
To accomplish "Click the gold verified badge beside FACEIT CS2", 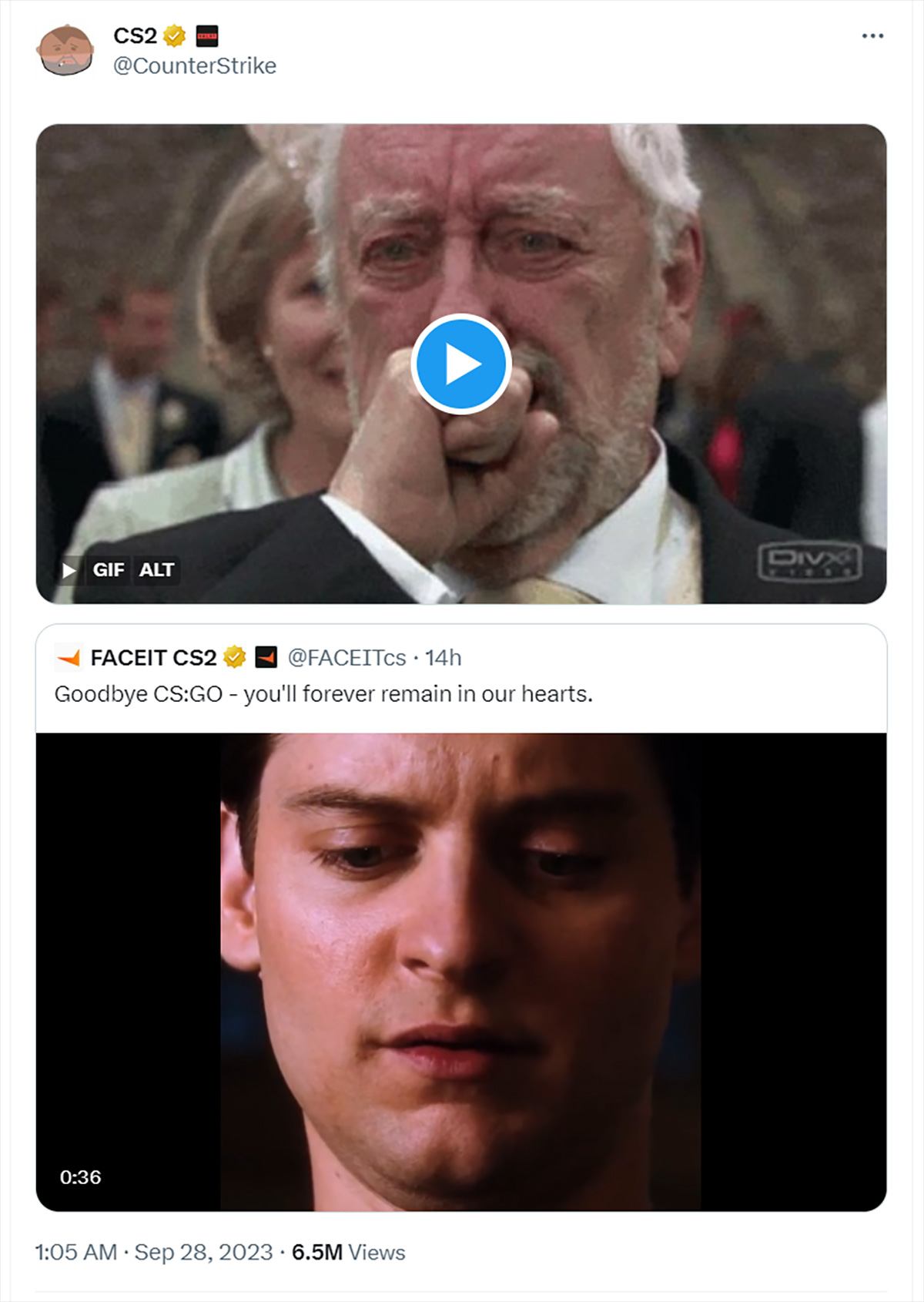I will [x=235, y=657].
